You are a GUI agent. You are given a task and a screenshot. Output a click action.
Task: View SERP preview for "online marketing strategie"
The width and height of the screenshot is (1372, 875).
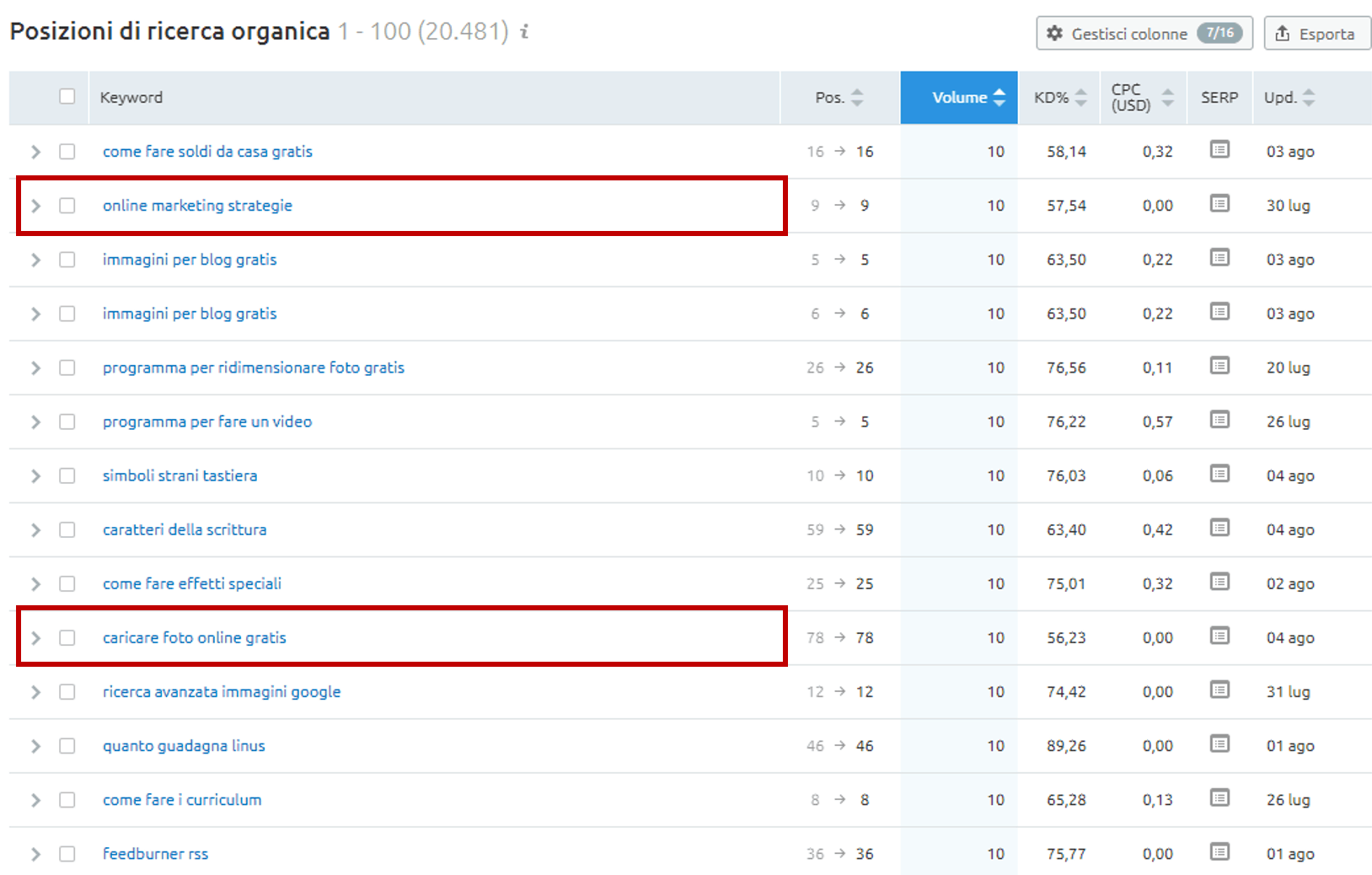pos(1219,204)
